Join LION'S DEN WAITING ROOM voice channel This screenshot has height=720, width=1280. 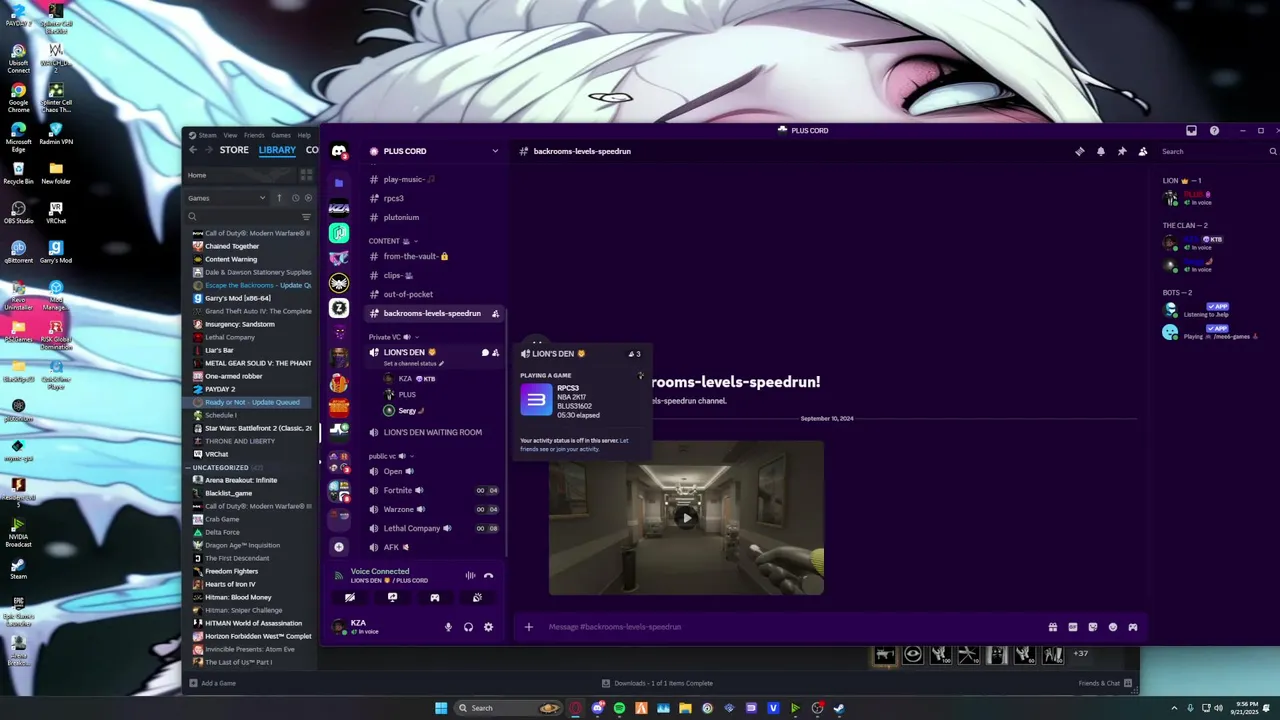[433, 432]
